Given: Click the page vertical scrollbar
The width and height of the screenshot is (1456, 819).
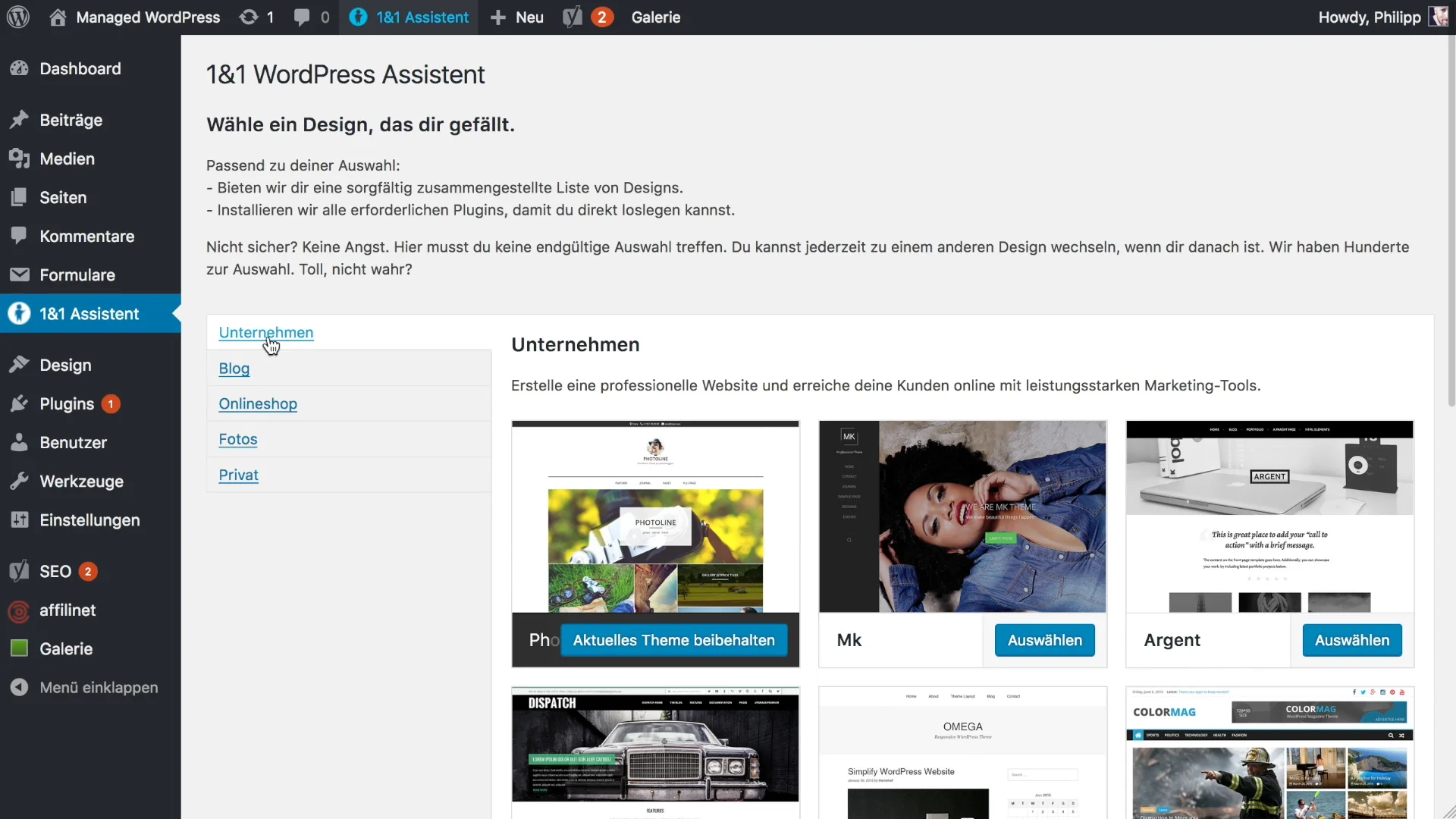Looking at the screenshot, I should (x=1451, y=220).
